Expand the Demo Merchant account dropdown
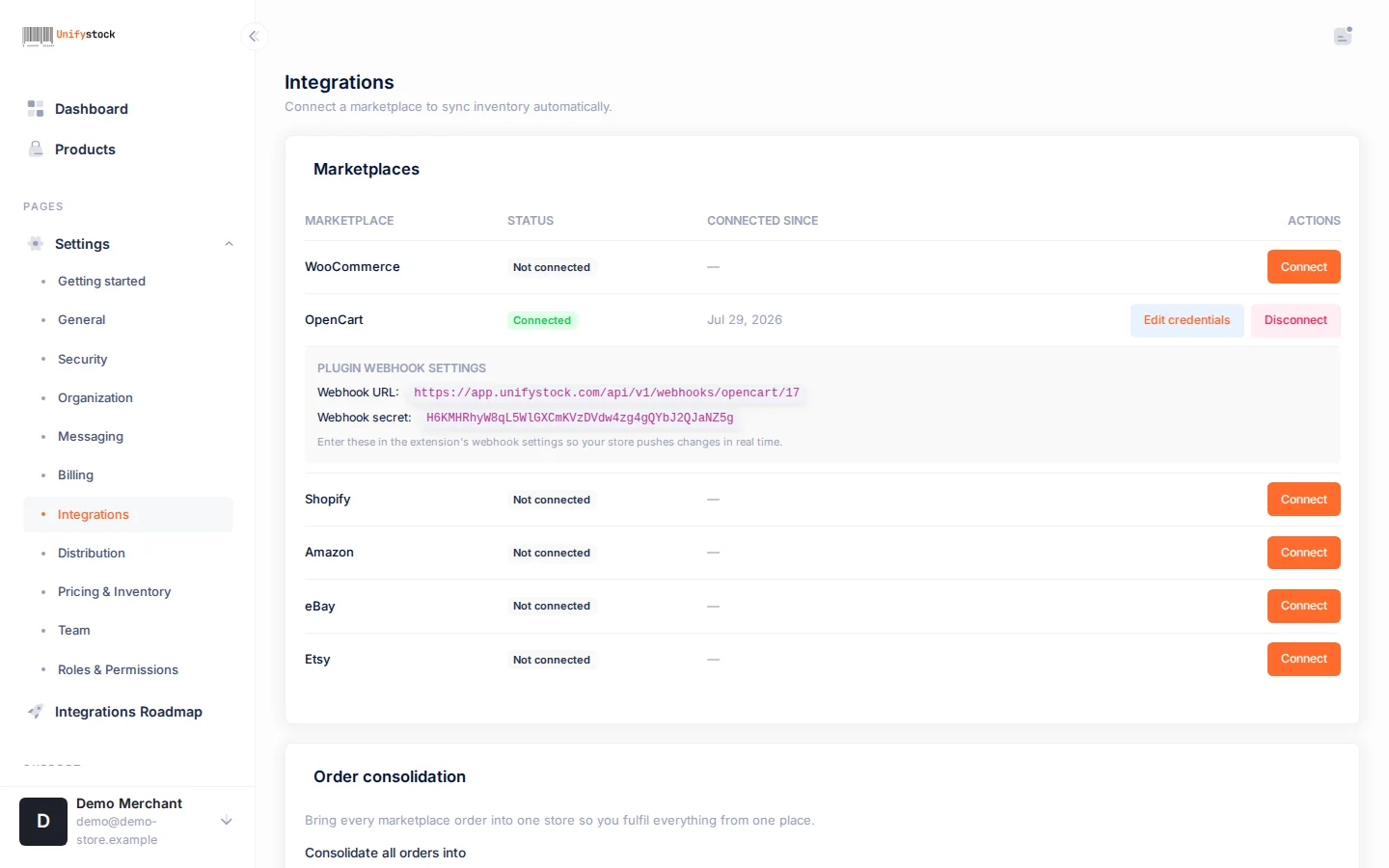This screenshot has width=1389, height=868. pos(227,822)
